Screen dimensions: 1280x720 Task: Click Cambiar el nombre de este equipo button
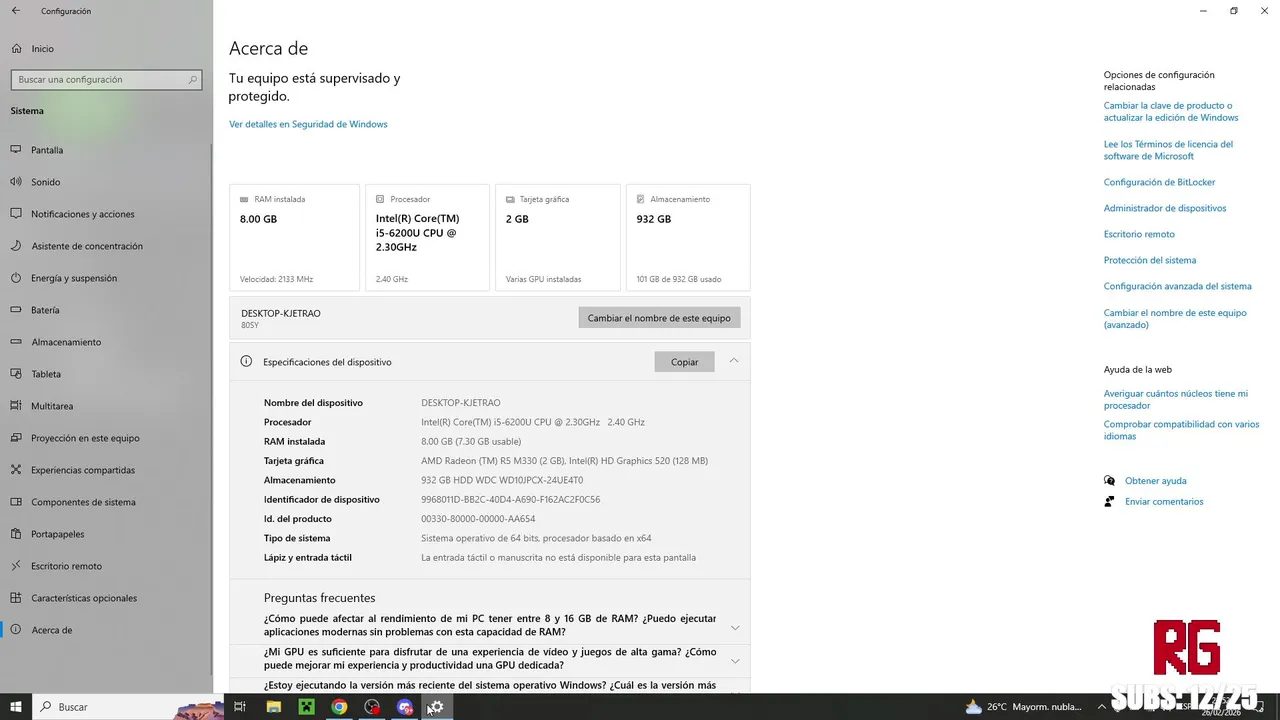[x=659, y=318]
